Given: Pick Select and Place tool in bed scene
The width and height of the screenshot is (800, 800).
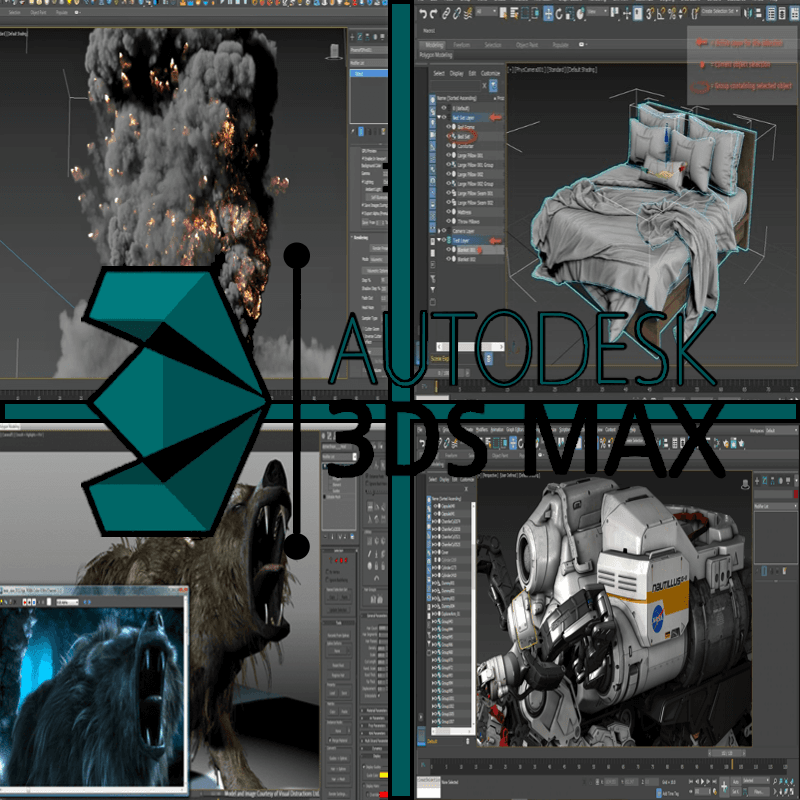Looking at the screenshot, I should [580, 14].
